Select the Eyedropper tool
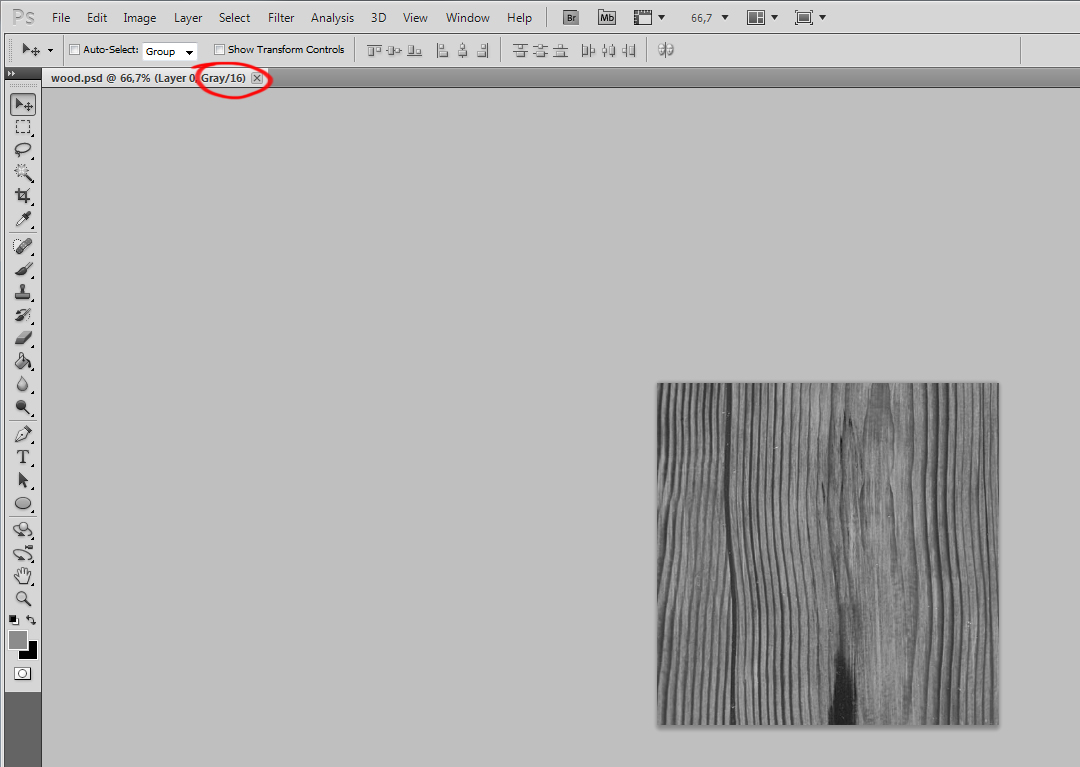The height and width of the screenshot is (767, 1080). pyautogui.click(x=23, y=219)
